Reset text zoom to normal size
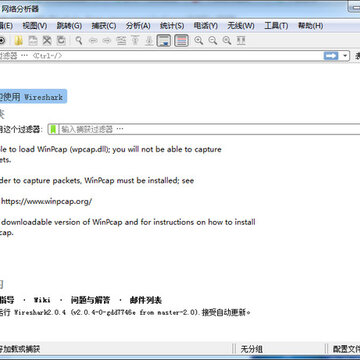 coord(227,41)
